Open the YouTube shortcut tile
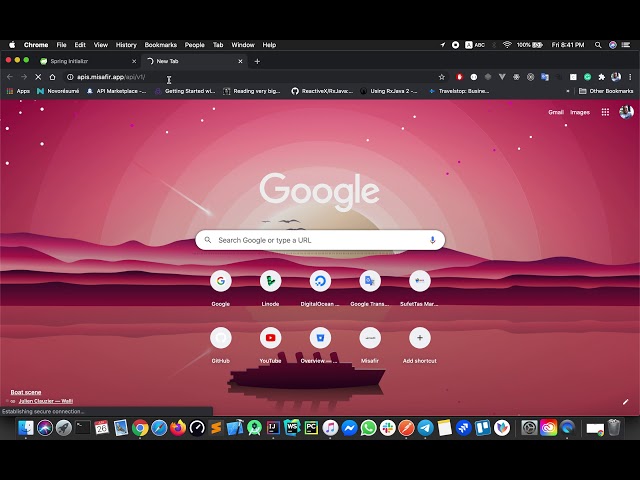640x480 pixels. coord(270,345)
